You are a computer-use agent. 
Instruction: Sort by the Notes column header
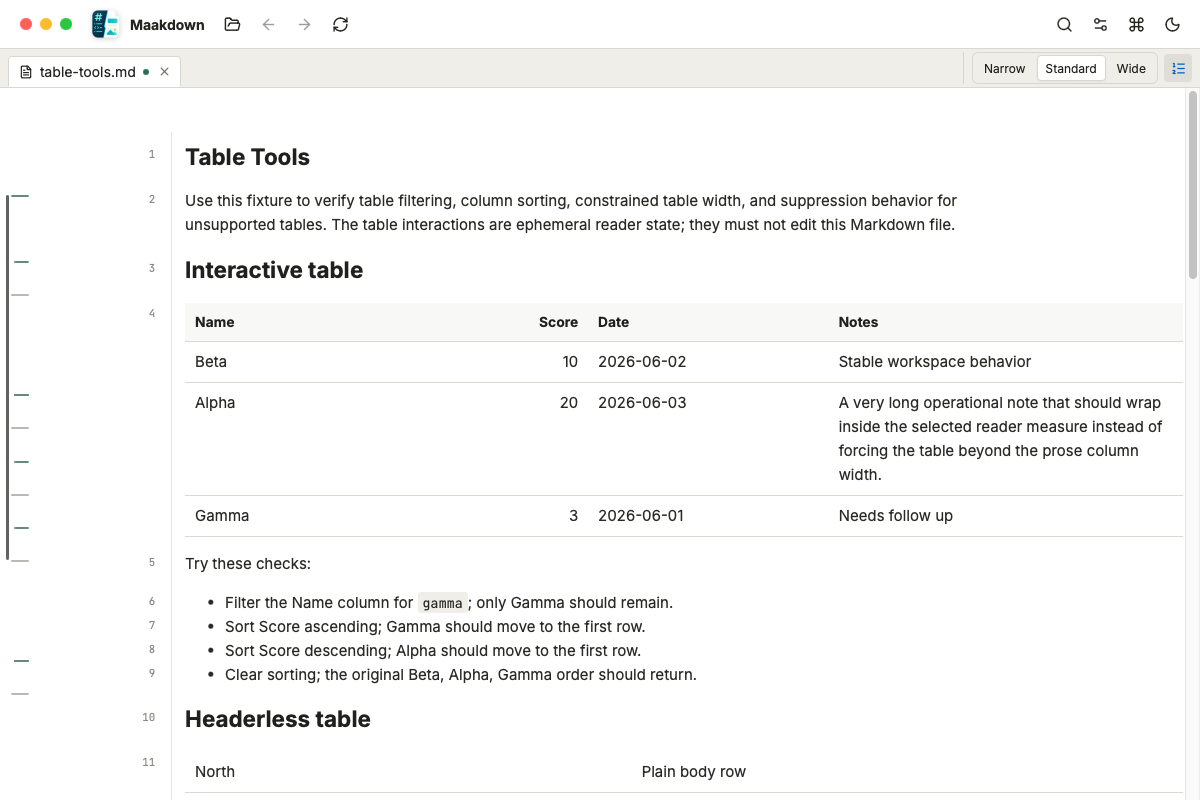pyautogui.click(x=858, y=322)
